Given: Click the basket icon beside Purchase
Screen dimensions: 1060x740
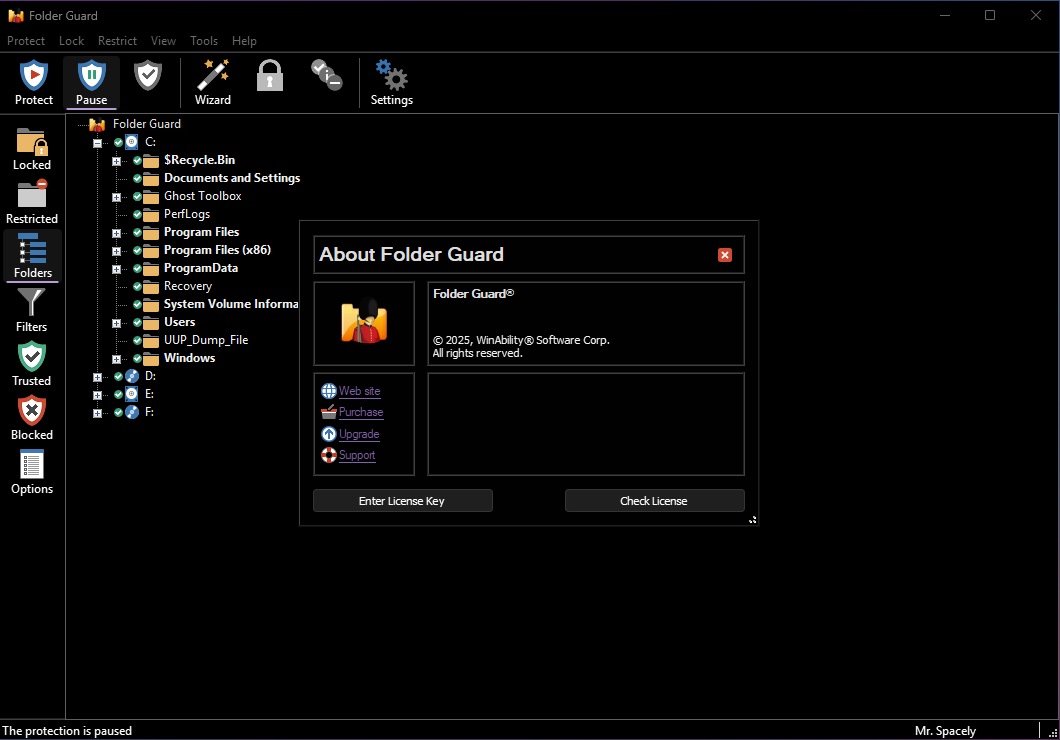Looking at the screenshot, I should click(x=329, y=412).
